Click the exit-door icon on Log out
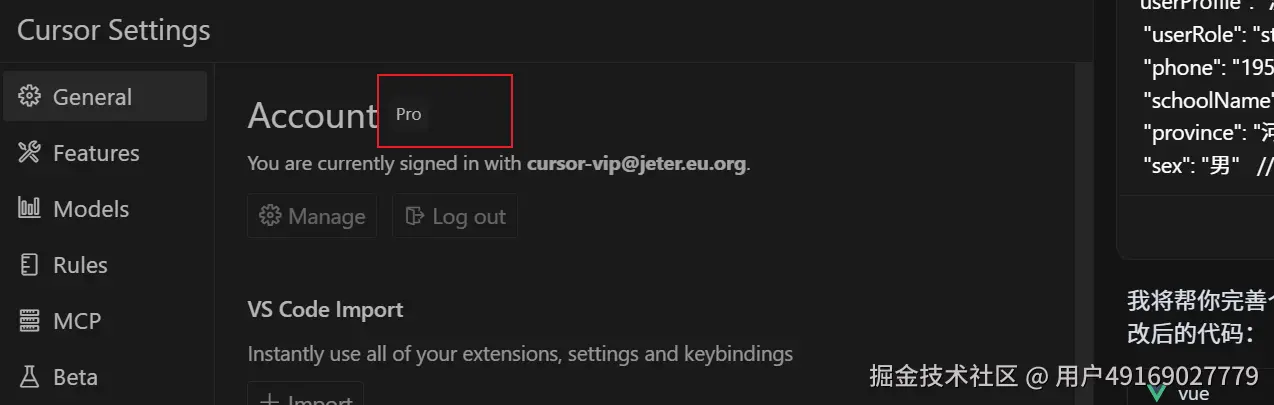This screenshot has width=1274, height=405. 415,216
